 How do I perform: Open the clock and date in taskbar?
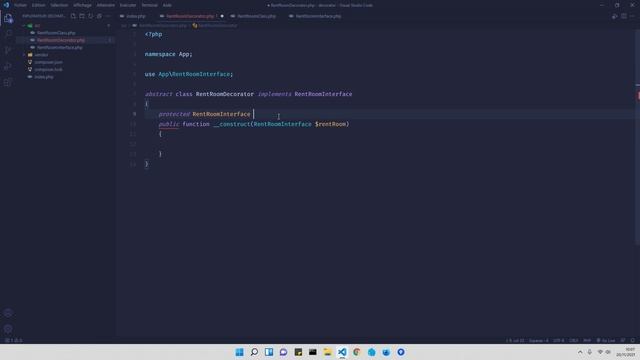coord(626,352)
